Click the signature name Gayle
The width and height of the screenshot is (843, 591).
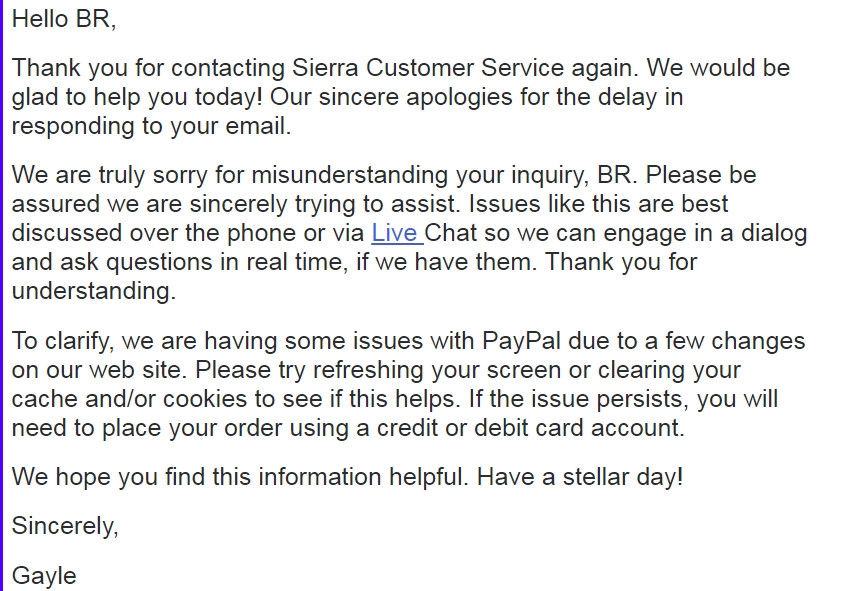[x=44, y=576]
